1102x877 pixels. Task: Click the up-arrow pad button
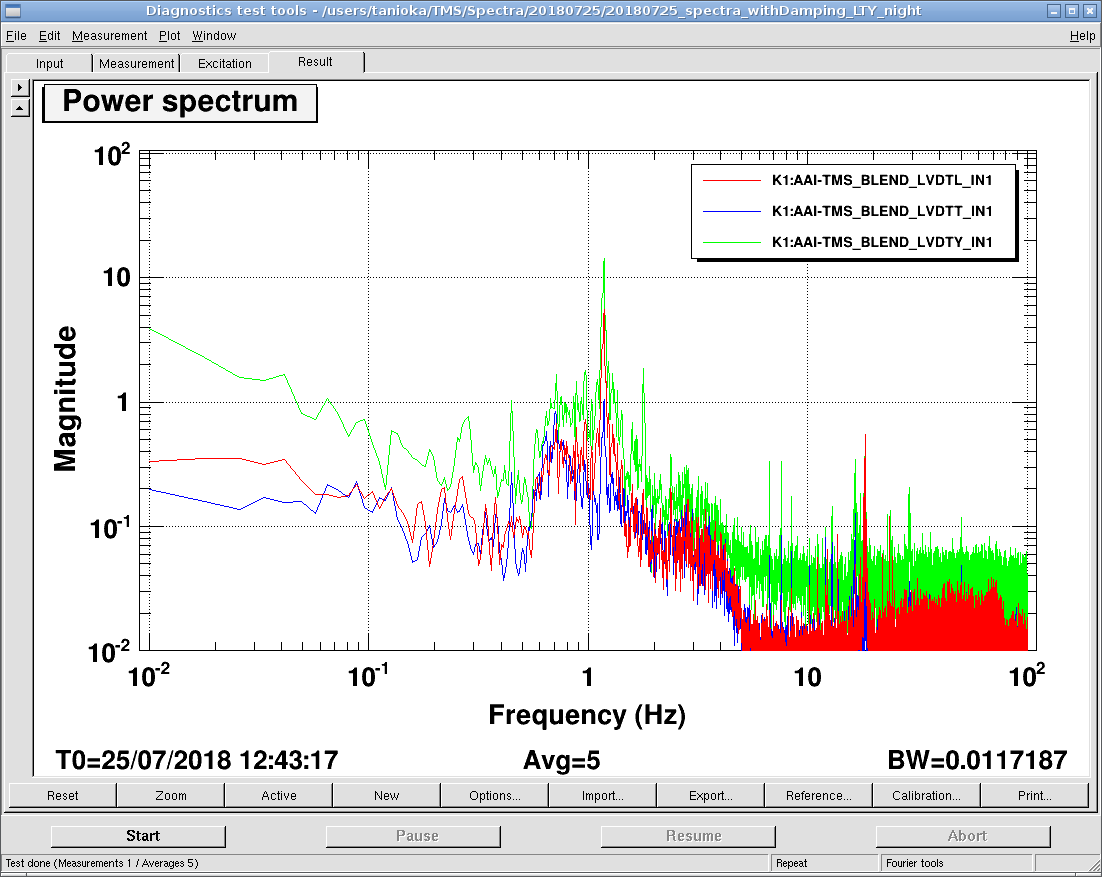[x=19, y=107]
